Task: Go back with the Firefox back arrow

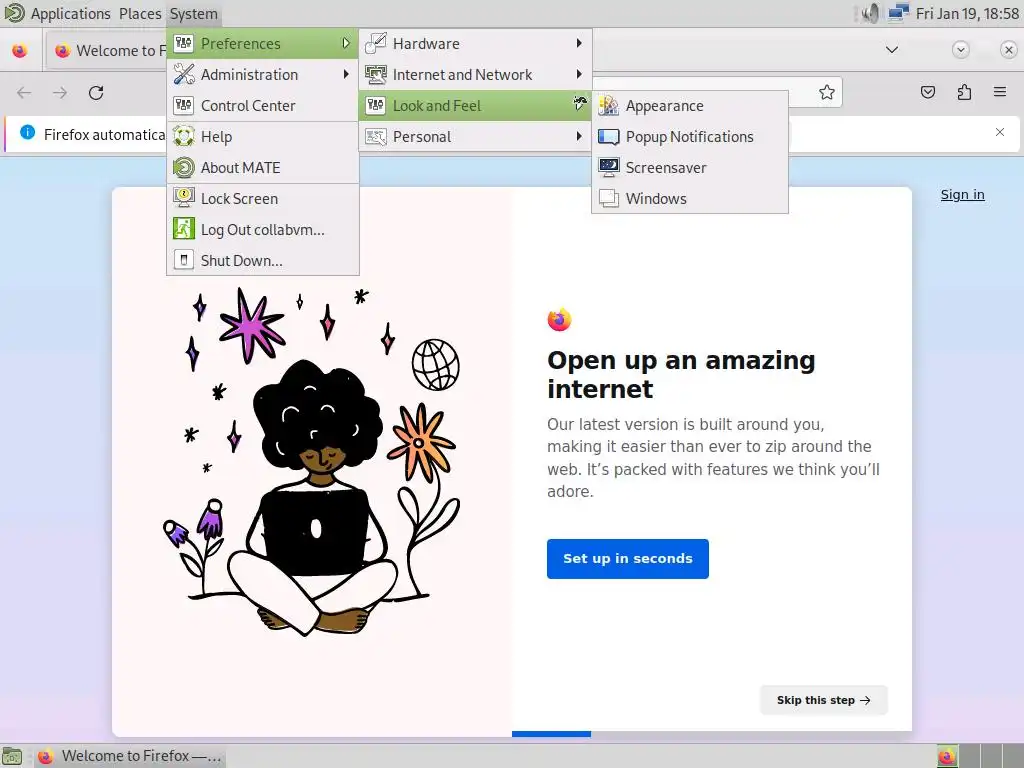Action: pos(24,93)
